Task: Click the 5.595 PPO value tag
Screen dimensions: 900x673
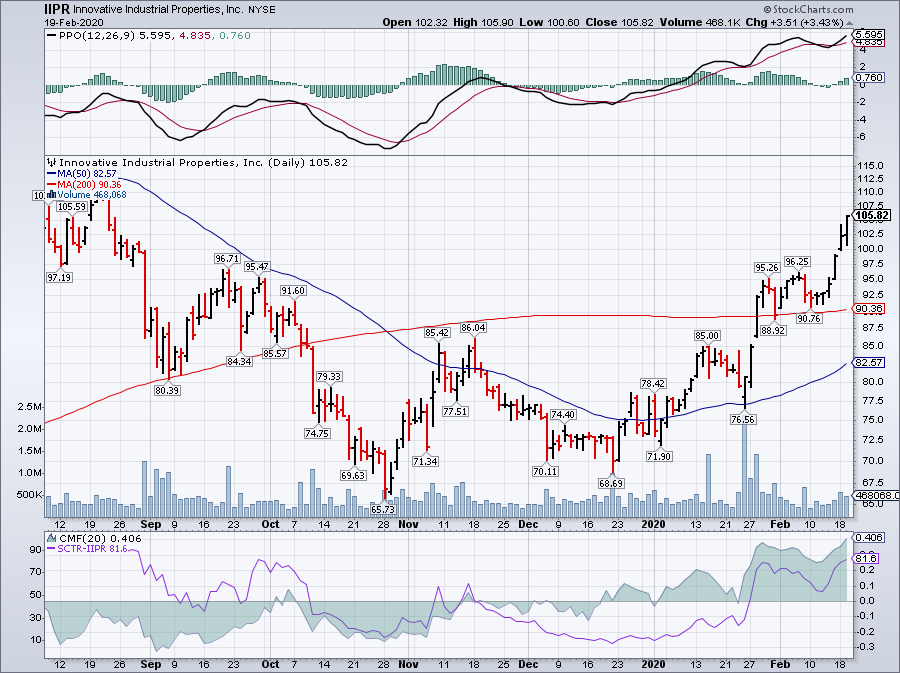Action: [x=869, y=34]
